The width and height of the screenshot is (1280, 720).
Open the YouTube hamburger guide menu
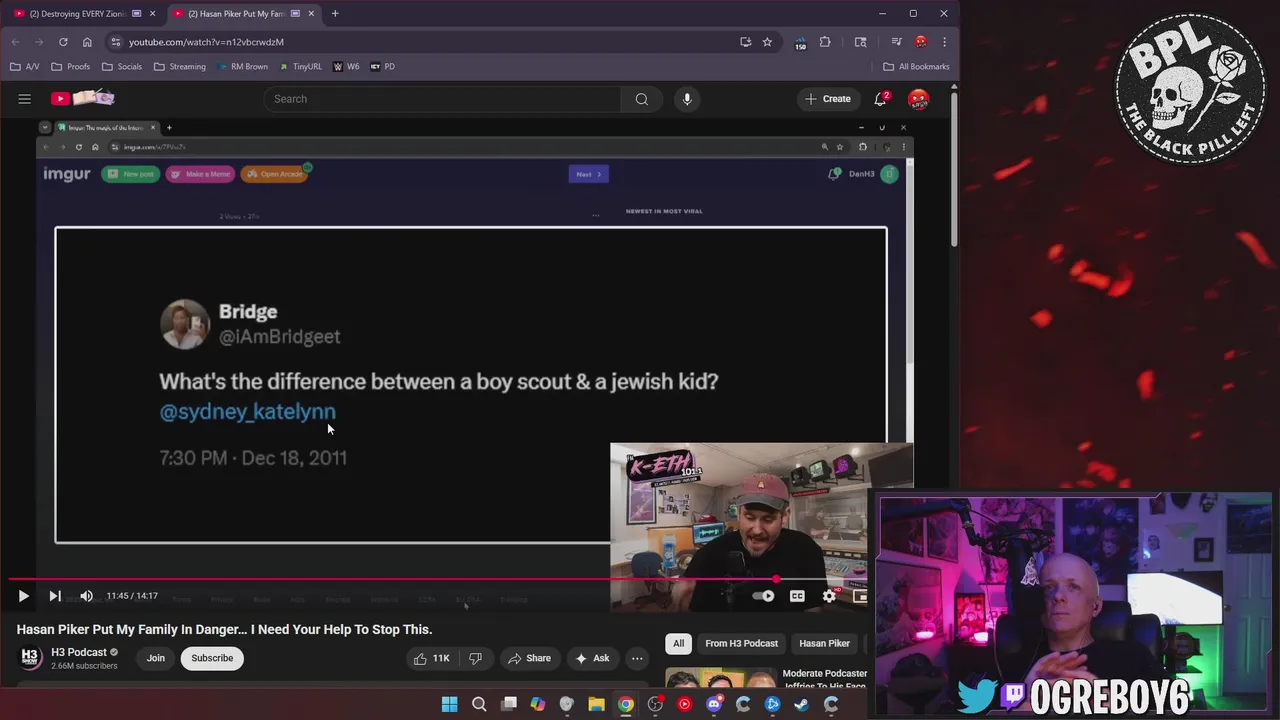[25, 99]
